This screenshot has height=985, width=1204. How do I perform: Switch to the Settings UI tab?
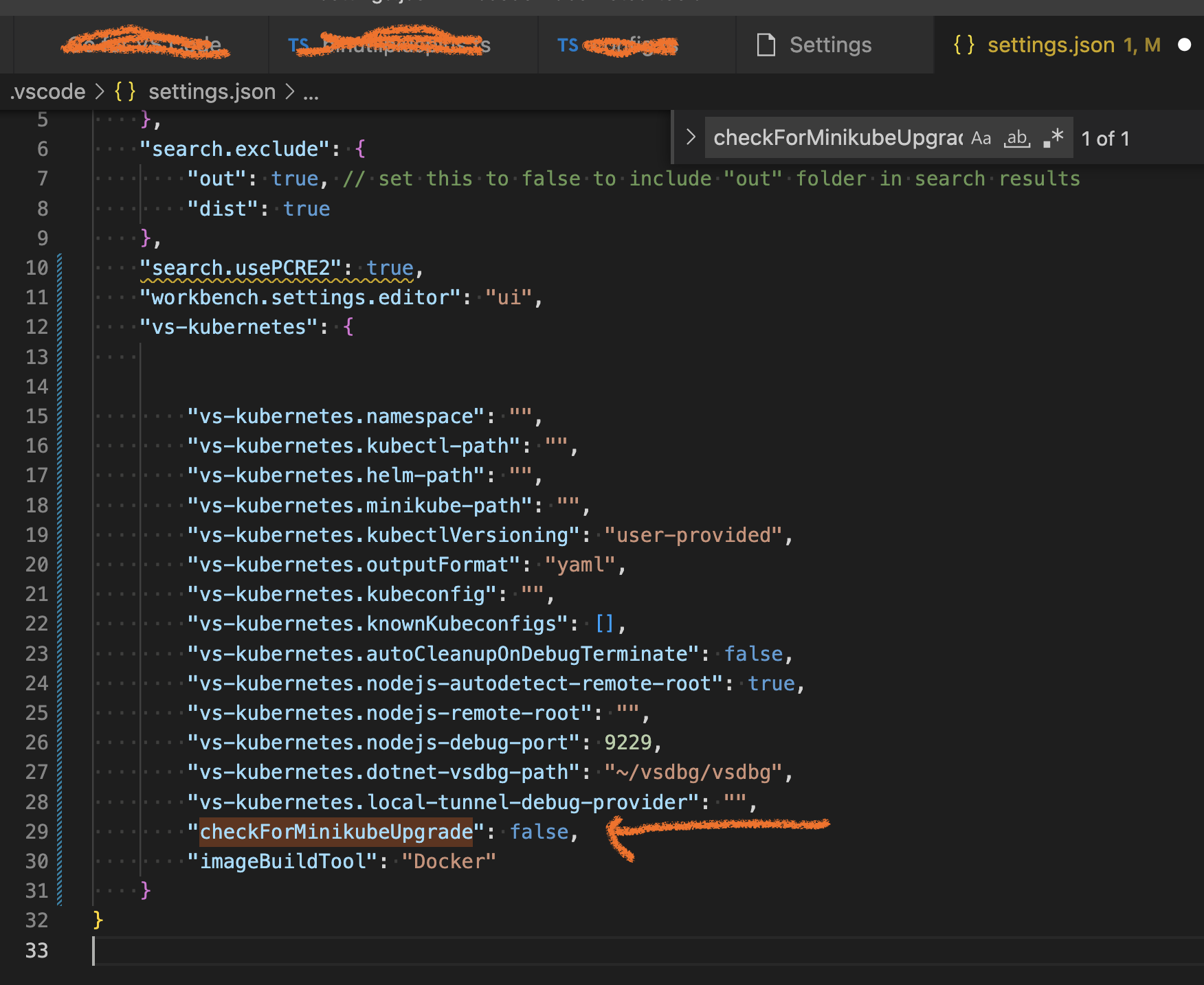pyautogui.click(x=831, y=45)
